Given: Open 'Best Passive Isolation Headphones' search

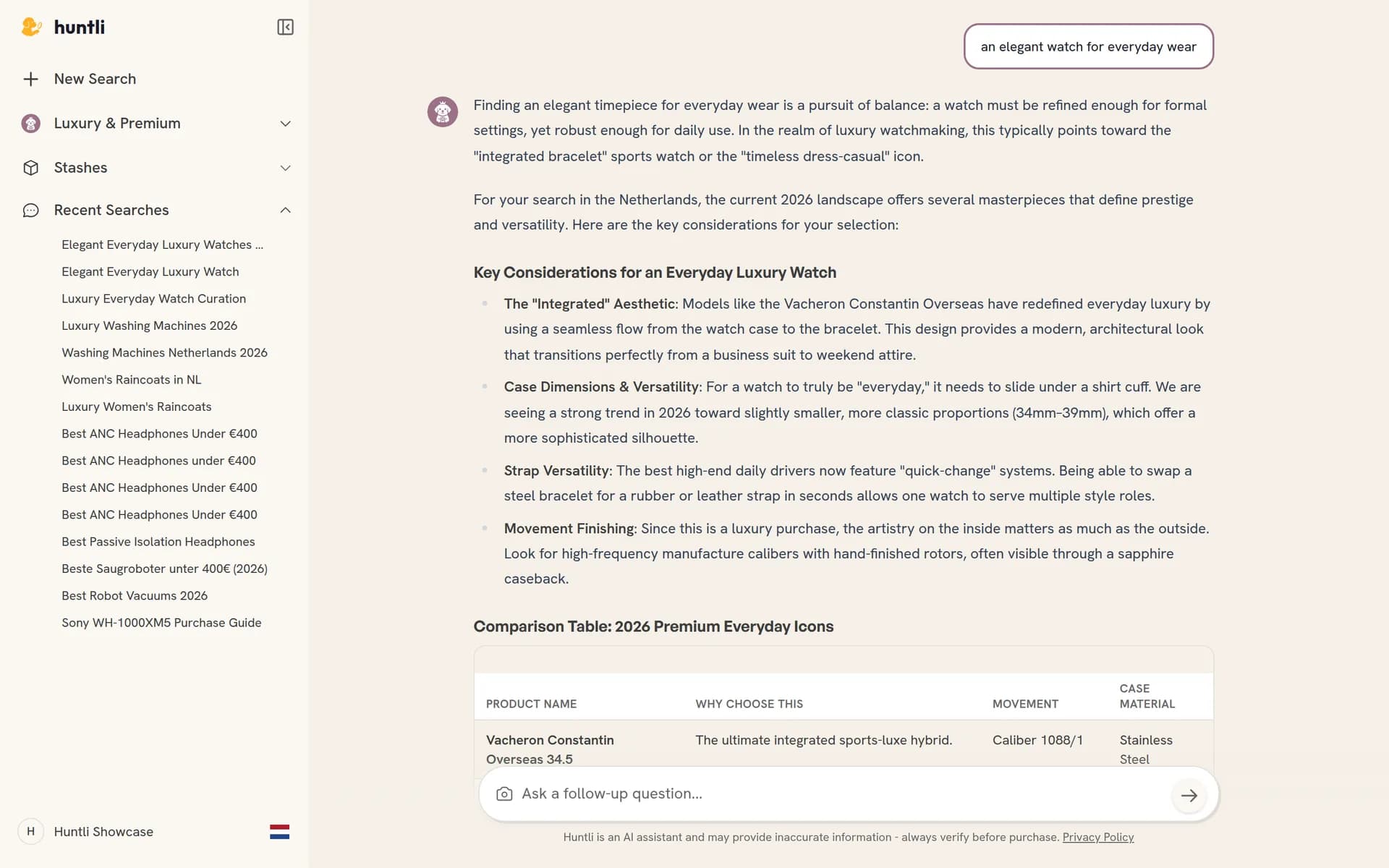Looking at the screenshot, I should (x=158, y=542).
